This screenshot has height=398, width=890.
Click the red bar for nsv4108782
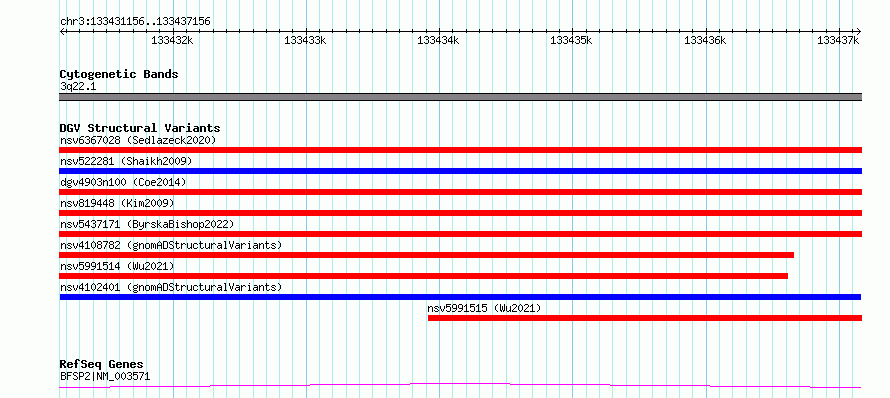(426, 255)
